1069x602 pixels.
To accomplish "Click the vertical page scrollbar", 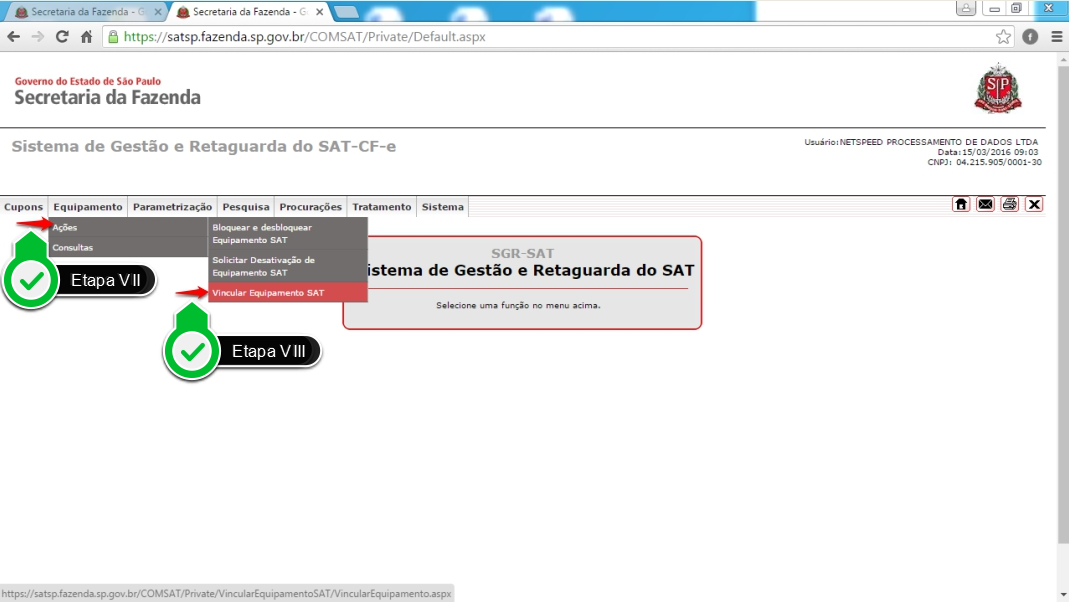I will click(1063, 305).
